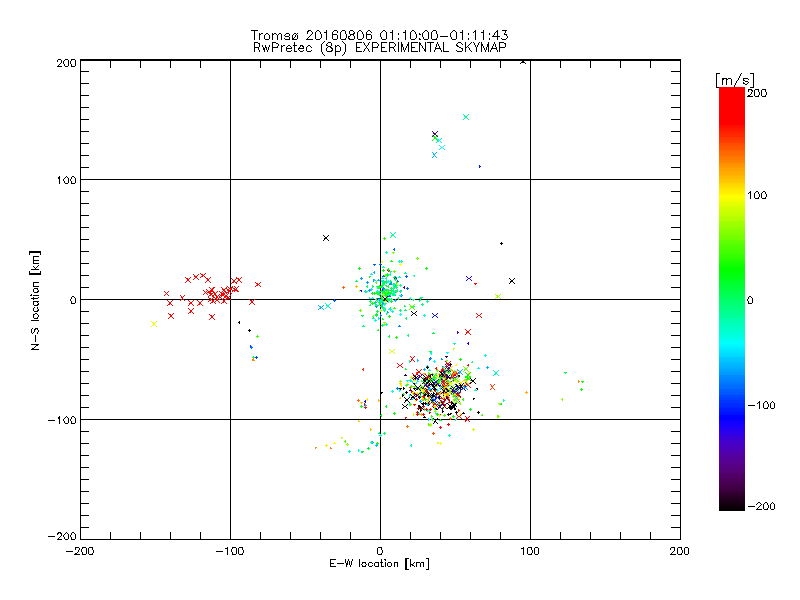The height and width of the screenshot is (600, 800).
Task: Click the black X marker at the plot's top edge
Action: [x=523, y=62]
